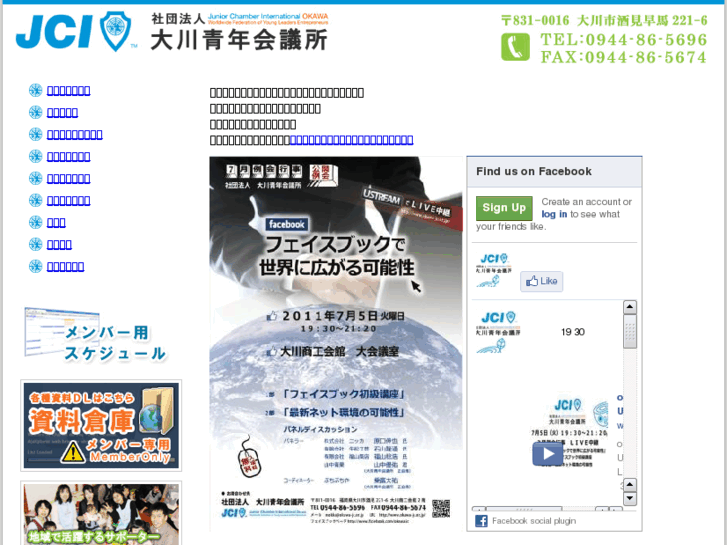Image resolution: width=727 pixels, height=545 pixels.
Task: Click the 19 30 post text
Action: click(x=573, y=332)
